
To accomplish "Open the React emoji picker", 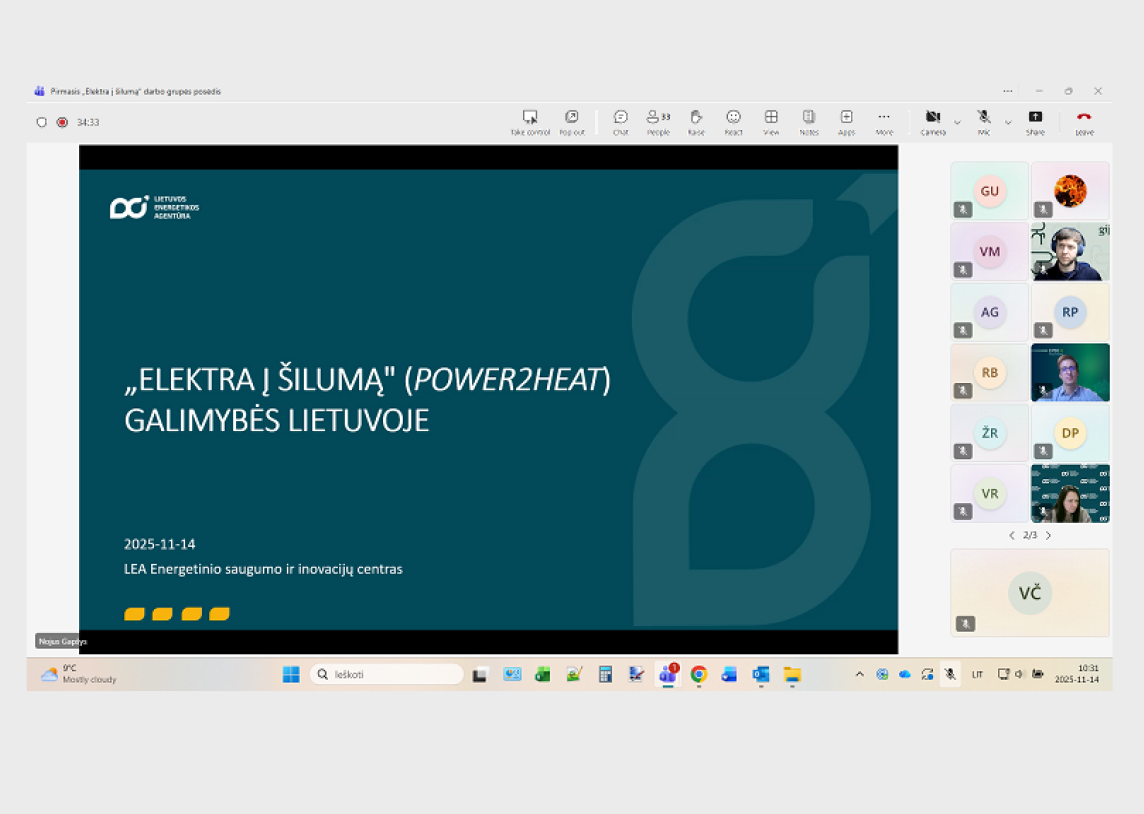I will pos(733,120).
